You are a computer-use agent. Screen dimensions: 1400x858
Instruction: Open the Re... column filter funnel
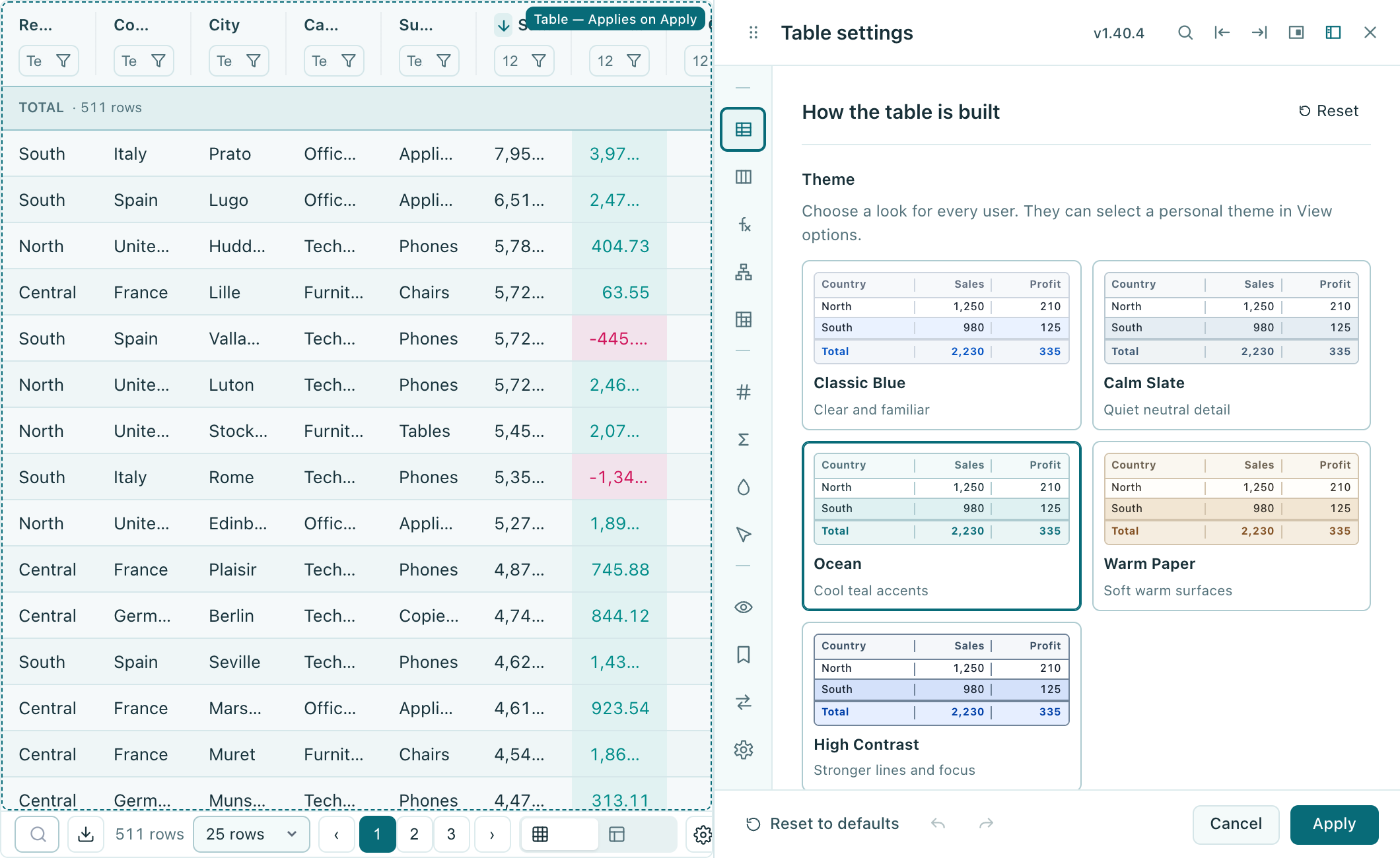tap(63, 61)
